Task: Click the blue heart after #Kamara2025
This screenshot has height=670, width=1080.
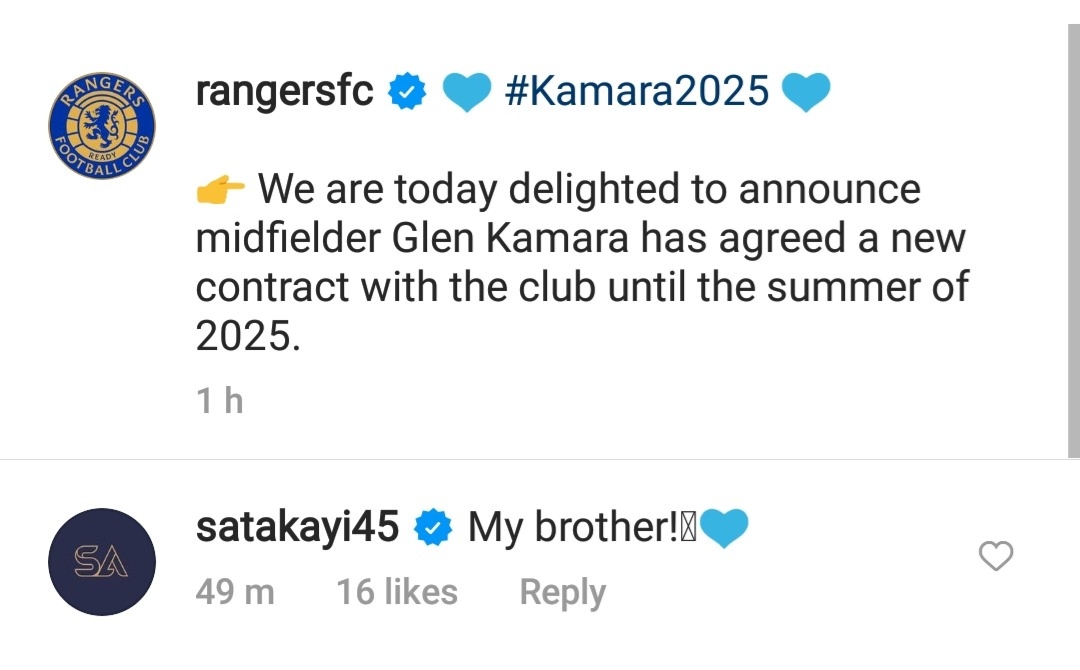Action: tap(806, 92)
